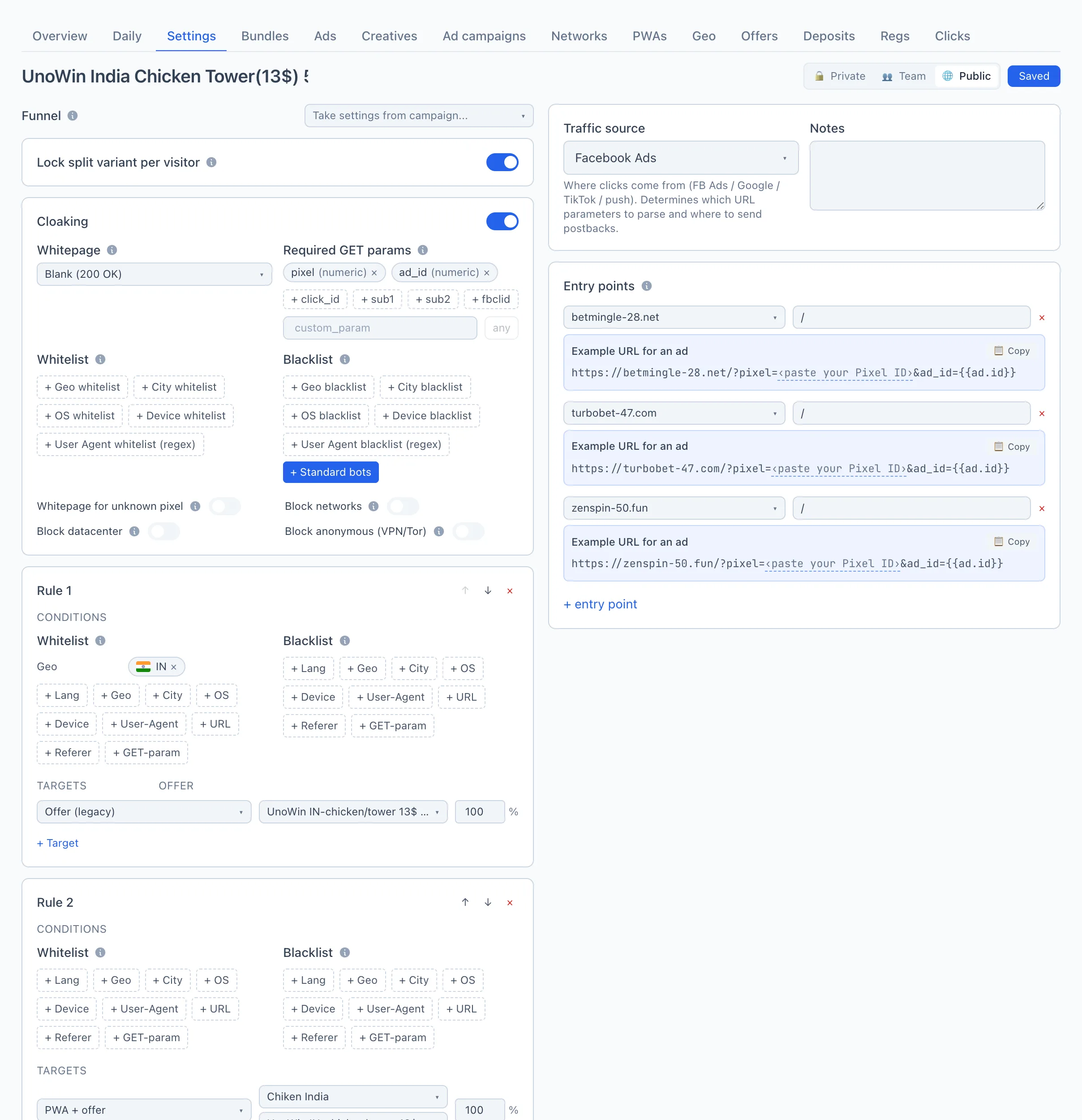Open Offer (legacy) target type dropdown

pyautogui.click(x=144, y=812)
